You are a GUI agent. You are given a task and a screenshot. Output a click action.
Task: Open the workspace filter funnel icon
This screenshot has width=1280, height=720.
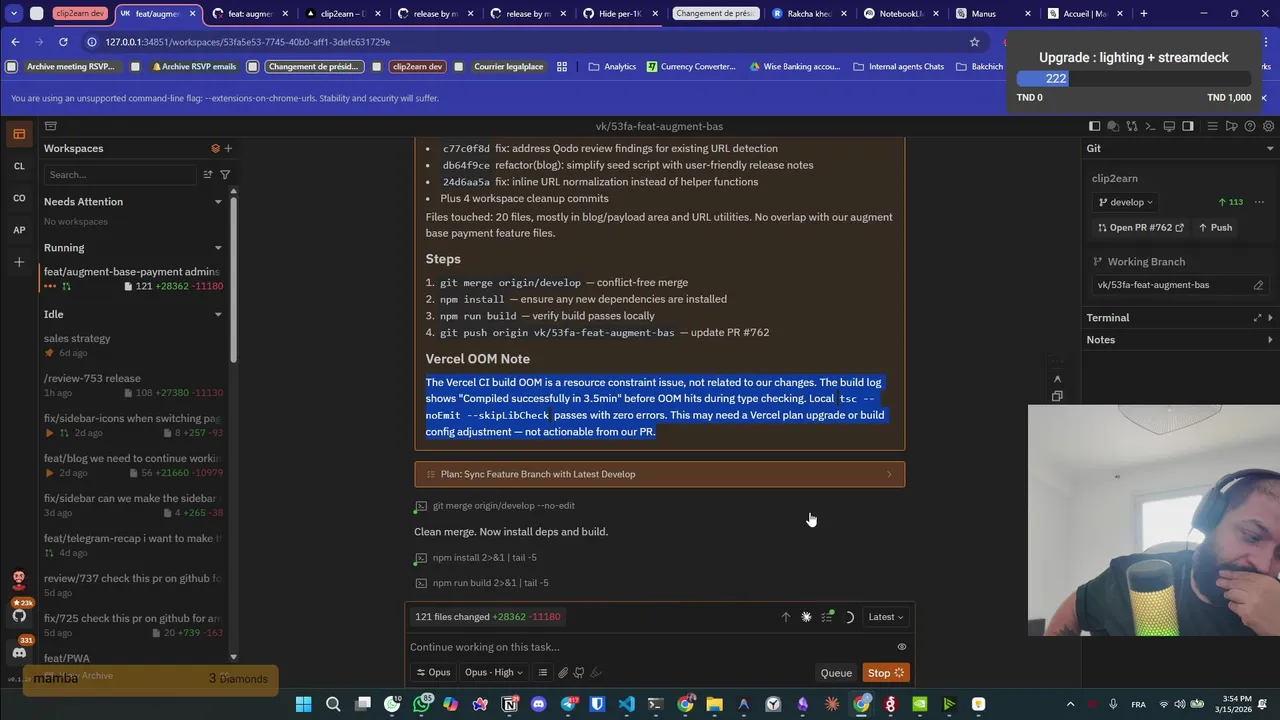[225, 174]
